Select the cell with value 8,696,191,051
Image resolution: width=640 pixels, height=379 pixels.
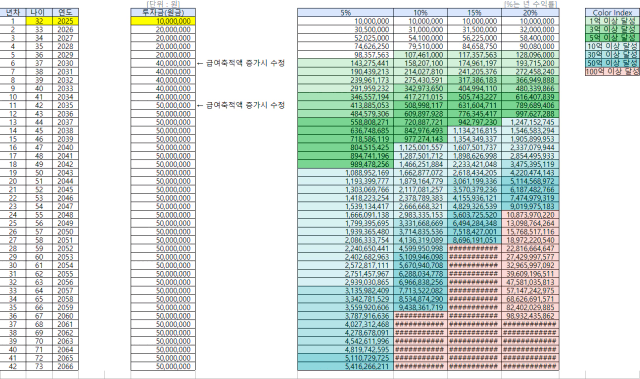474,240
